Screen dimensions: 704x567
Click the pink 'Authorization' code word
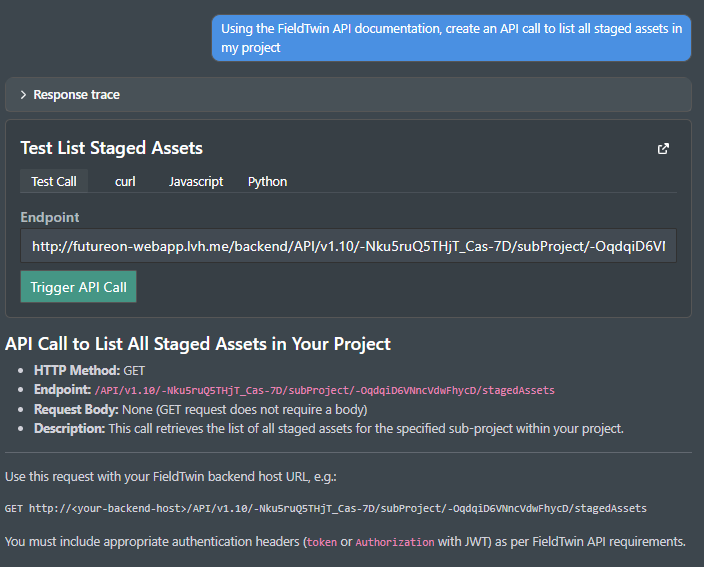tap(395, 542)
